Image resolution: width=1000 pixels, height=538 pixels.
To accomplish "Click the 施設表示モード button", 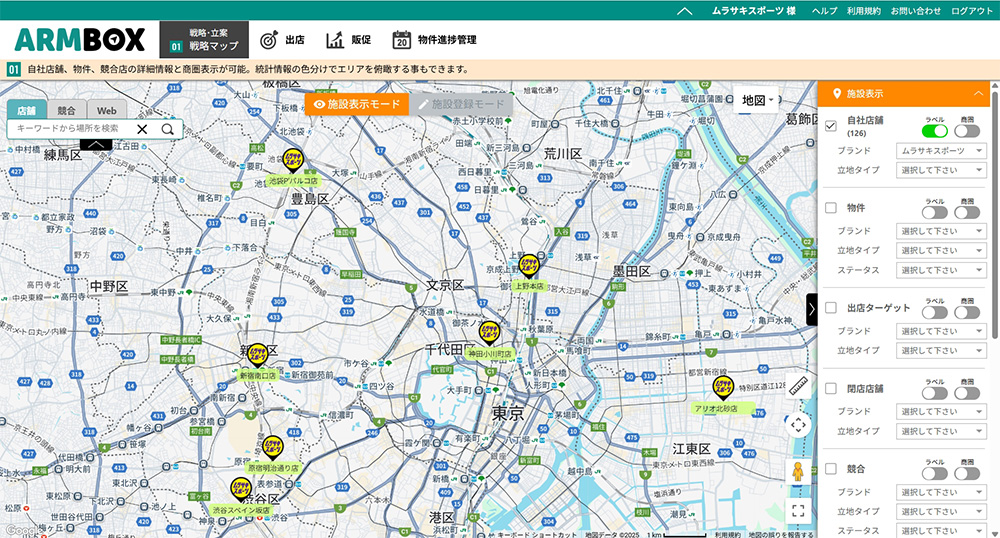I will tap(357, 104).
